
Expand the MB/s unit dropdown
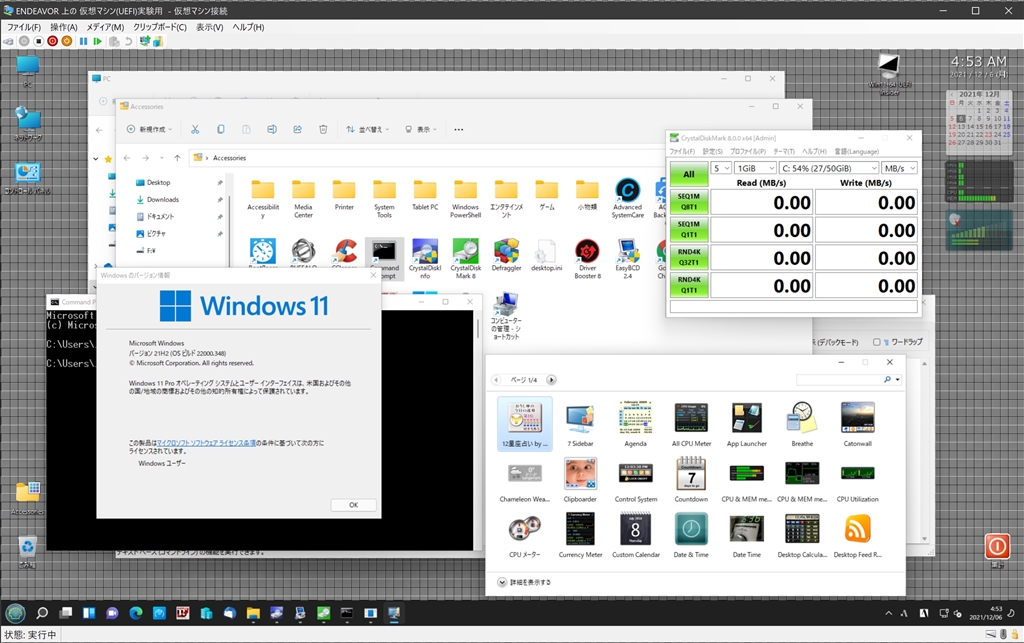[x=898, y=168]
